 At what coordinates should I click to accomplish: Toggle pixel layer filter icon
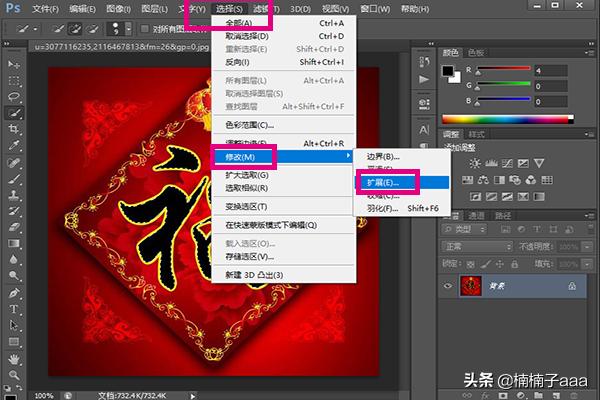tap(505, 229)
